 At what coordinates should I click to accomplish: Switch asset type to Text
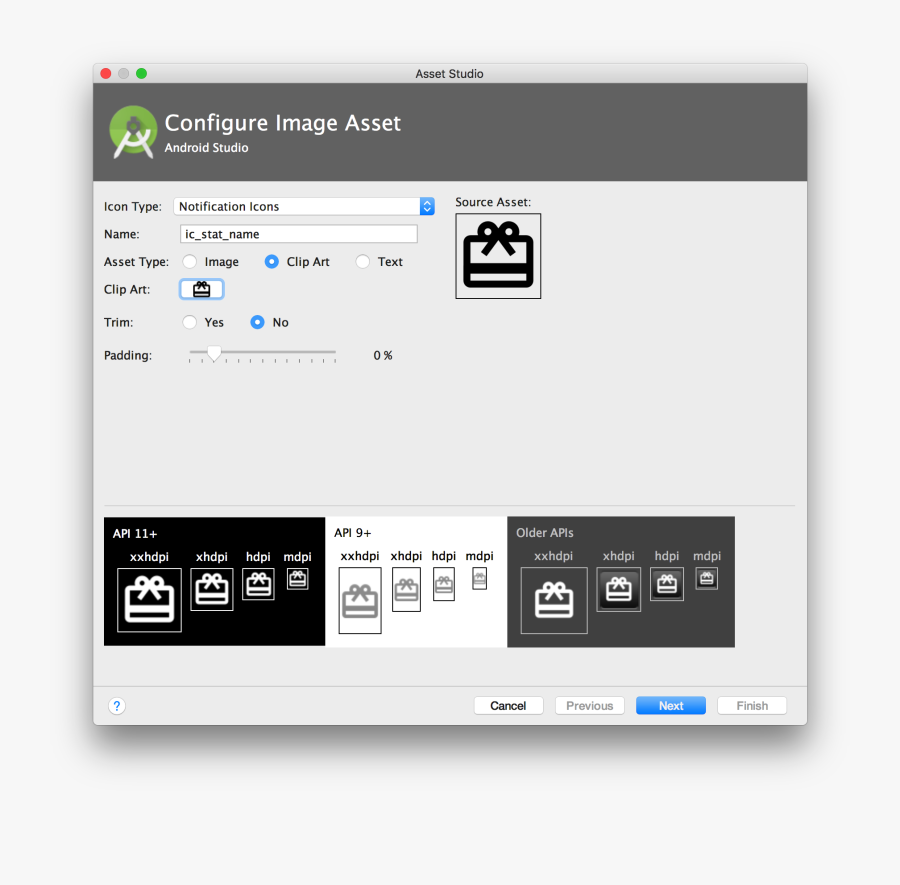362,261
